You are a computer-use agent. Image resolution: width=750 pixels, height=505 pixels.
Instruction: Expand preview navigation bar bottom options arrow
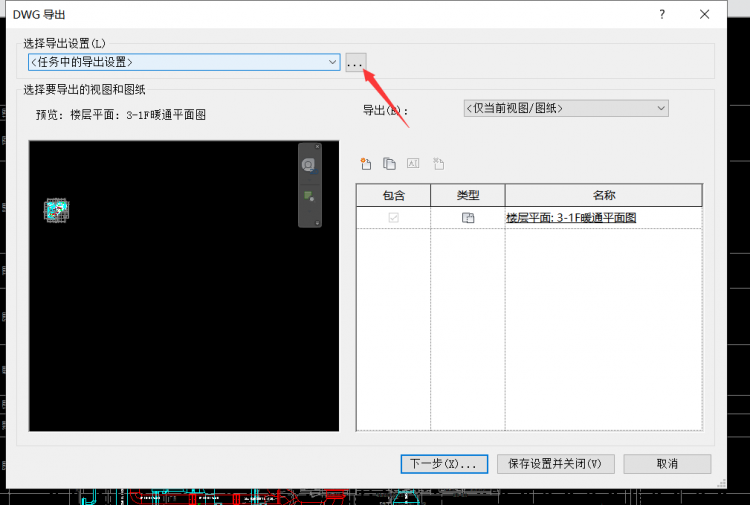click(317, 223)
